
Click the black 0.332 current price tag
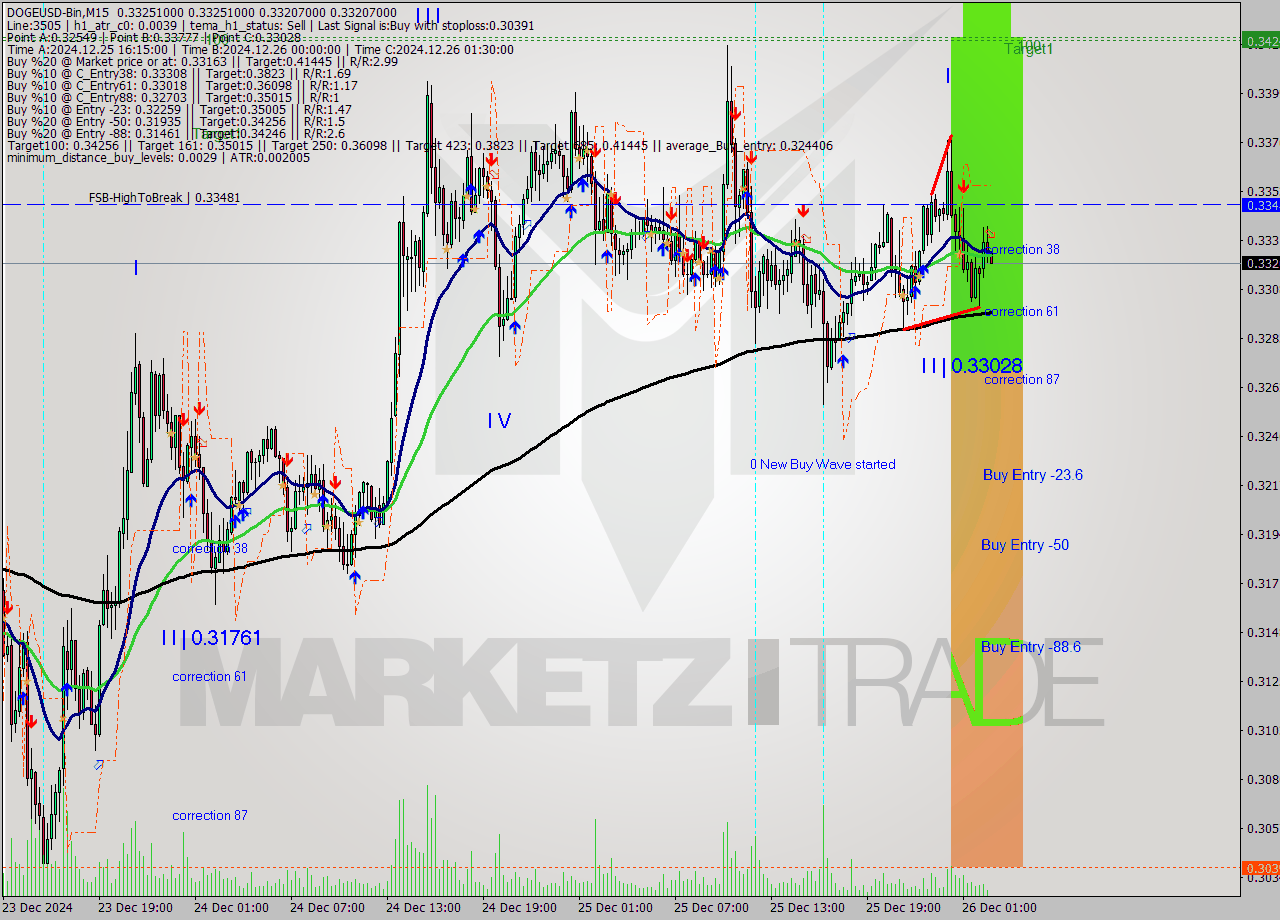(1260, 263)
